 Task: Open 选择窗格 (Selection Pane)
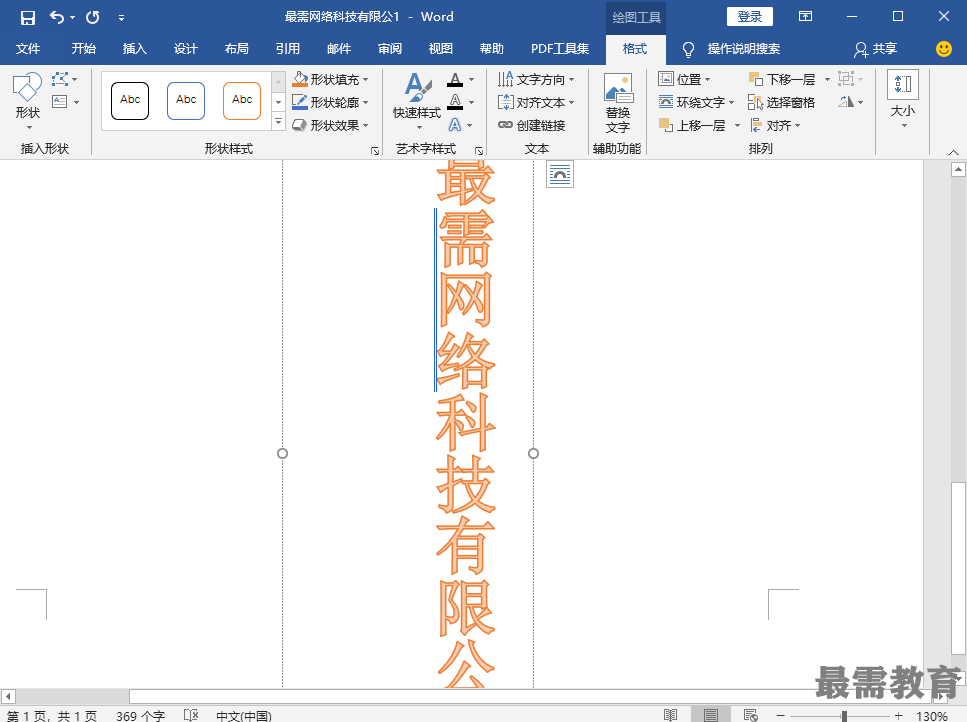tap(781, 102)
